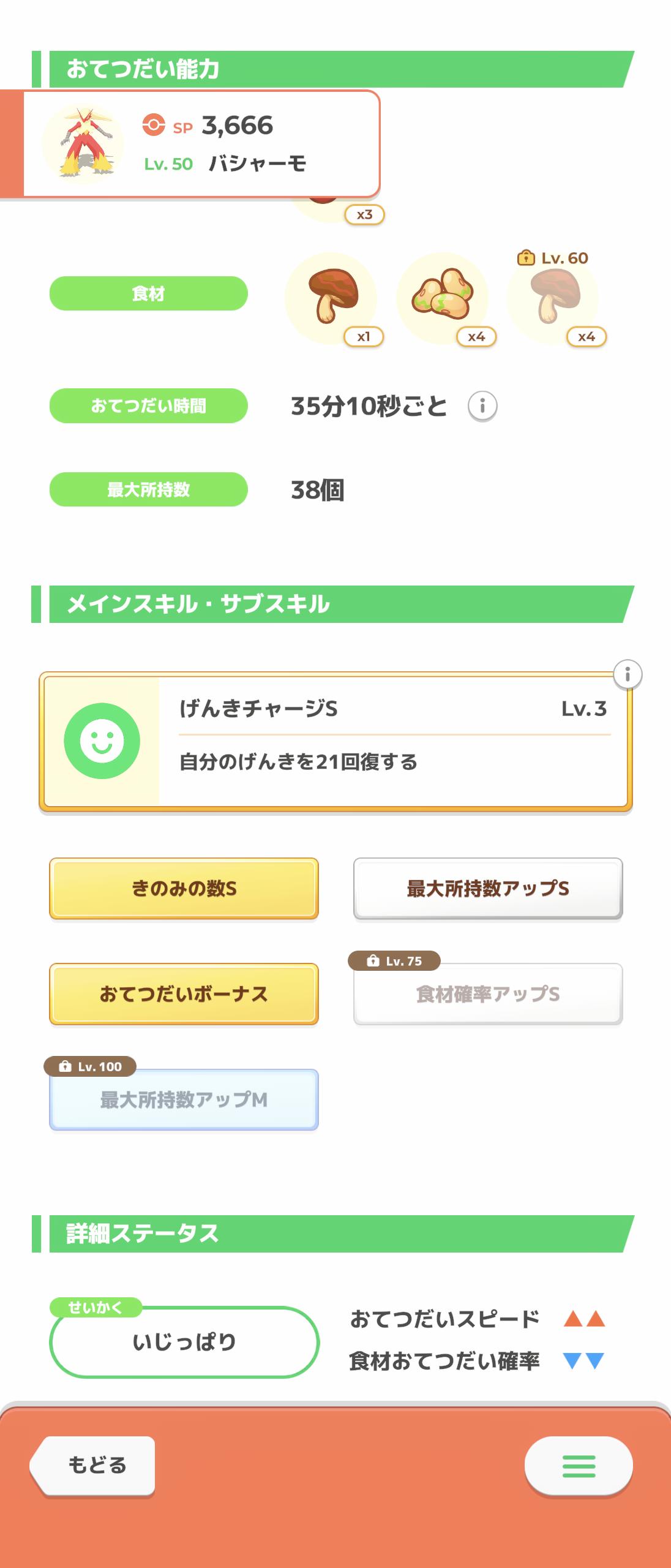The width and height of the screenshot is (671, 1568).
Task: Select the きのみの数S sub skill
Action: pos(184,889)
